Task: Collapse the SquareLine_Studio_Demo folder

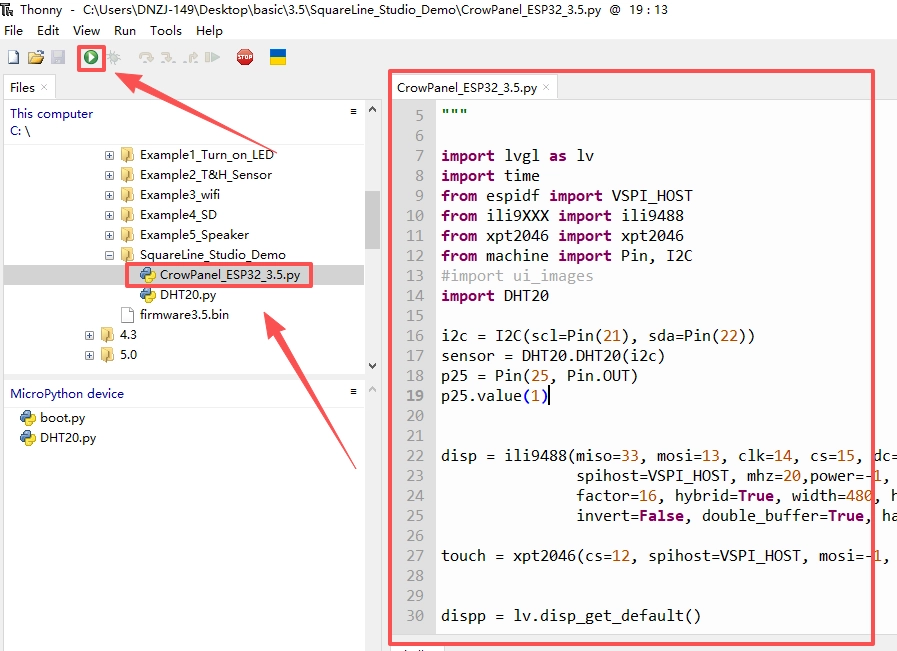Action: tap(109, 255)
